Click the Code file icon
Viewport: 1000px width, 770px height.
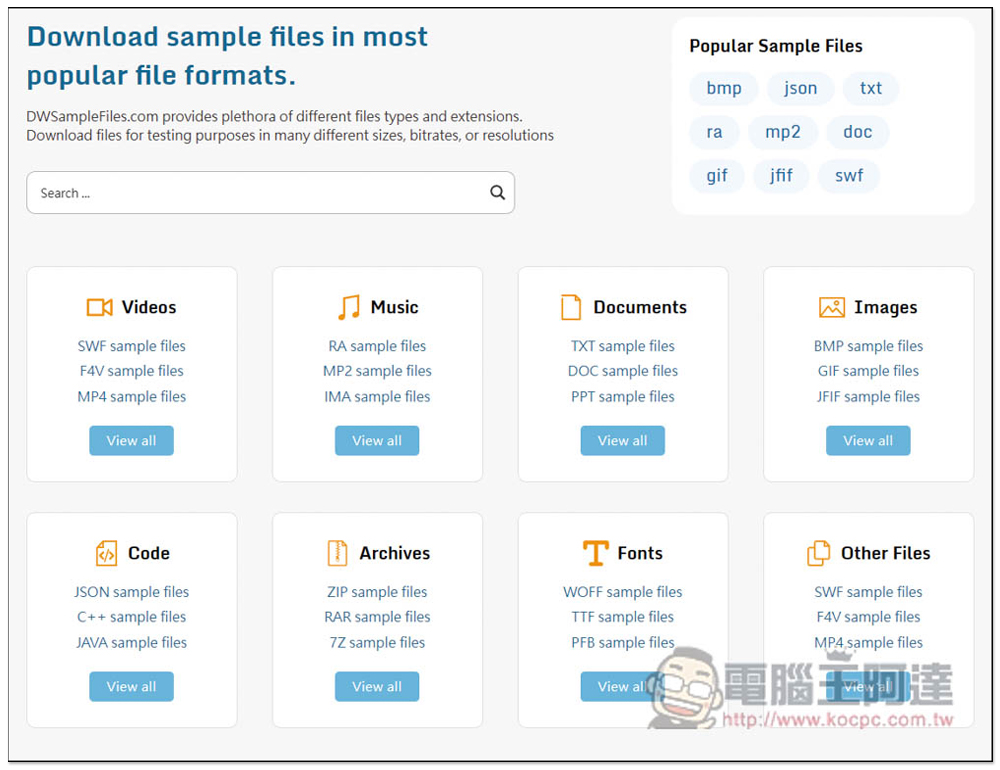pyautogui.click(x=107, y=553)
